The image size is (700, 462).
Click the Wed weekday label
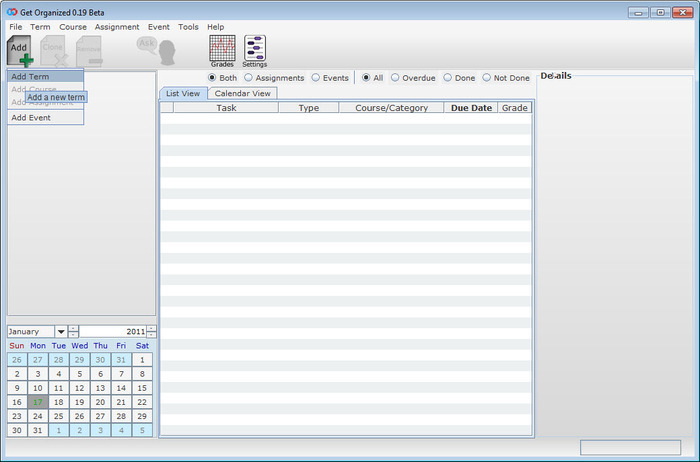pos(79,345)
